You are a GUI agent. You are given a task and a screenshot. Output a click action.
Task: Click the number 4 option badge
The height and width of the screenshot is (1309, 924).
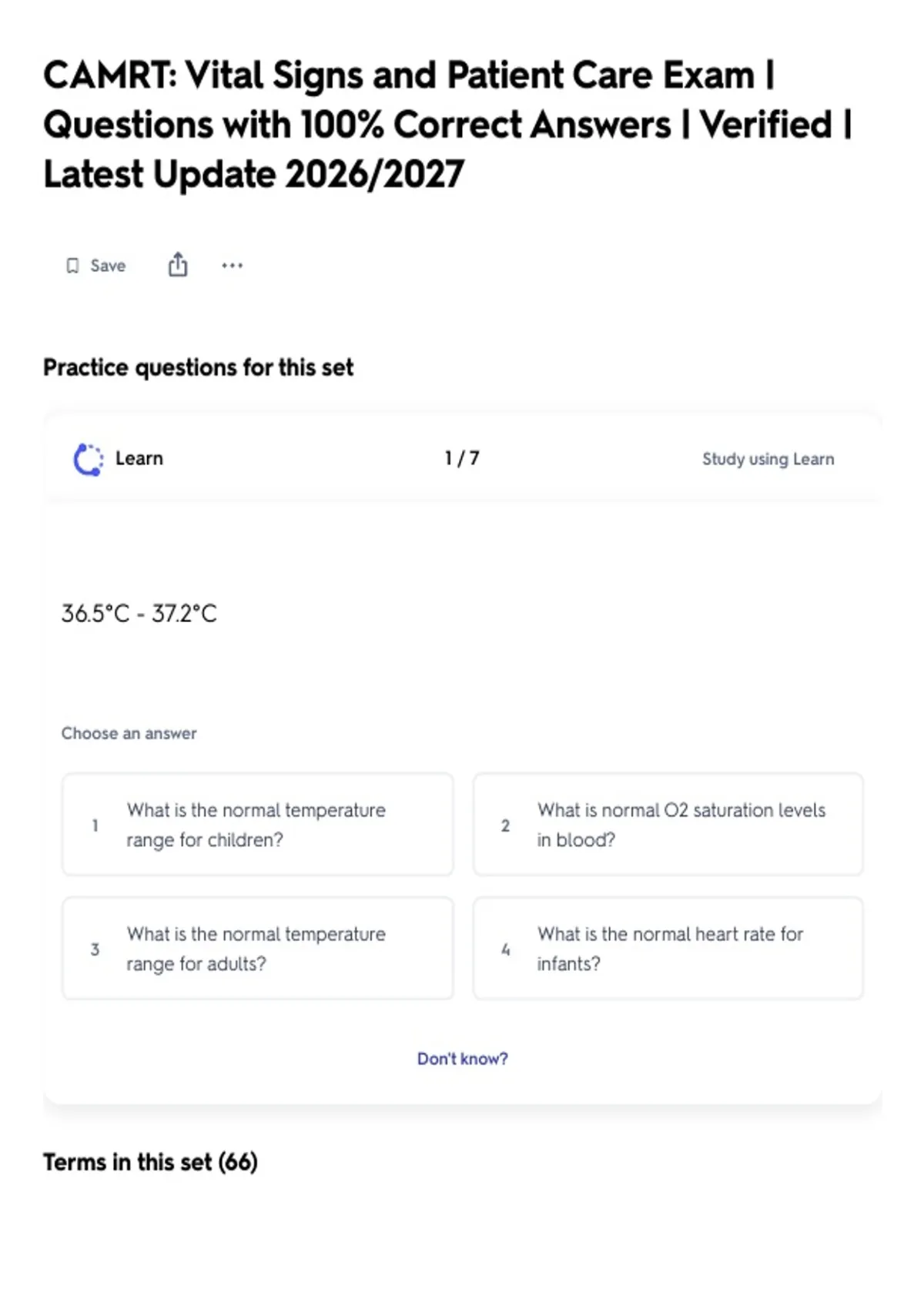point(505,949)
